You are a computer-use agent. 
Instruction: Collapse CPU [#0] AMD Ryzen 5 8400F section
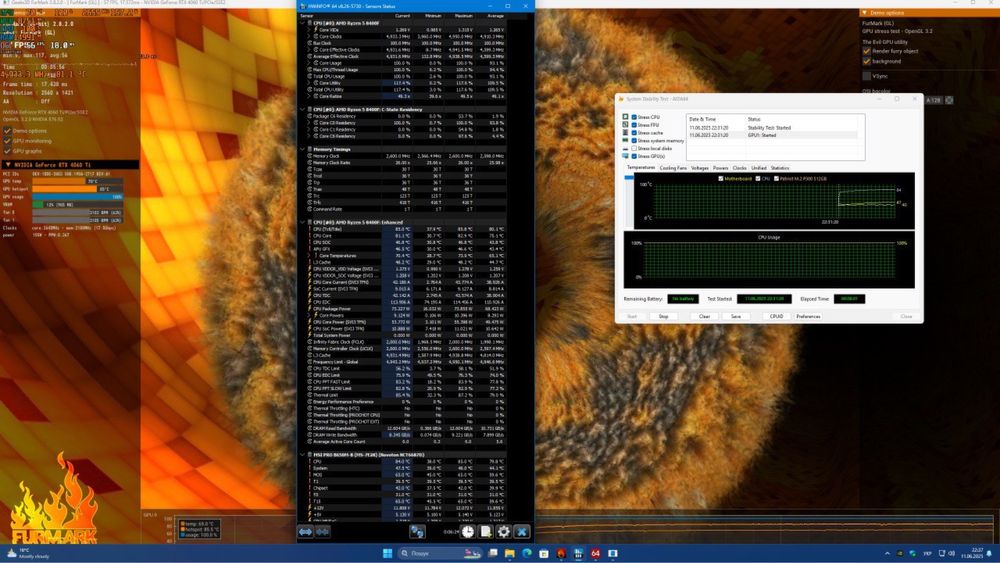pyautogui.click(x=302, y=23)
